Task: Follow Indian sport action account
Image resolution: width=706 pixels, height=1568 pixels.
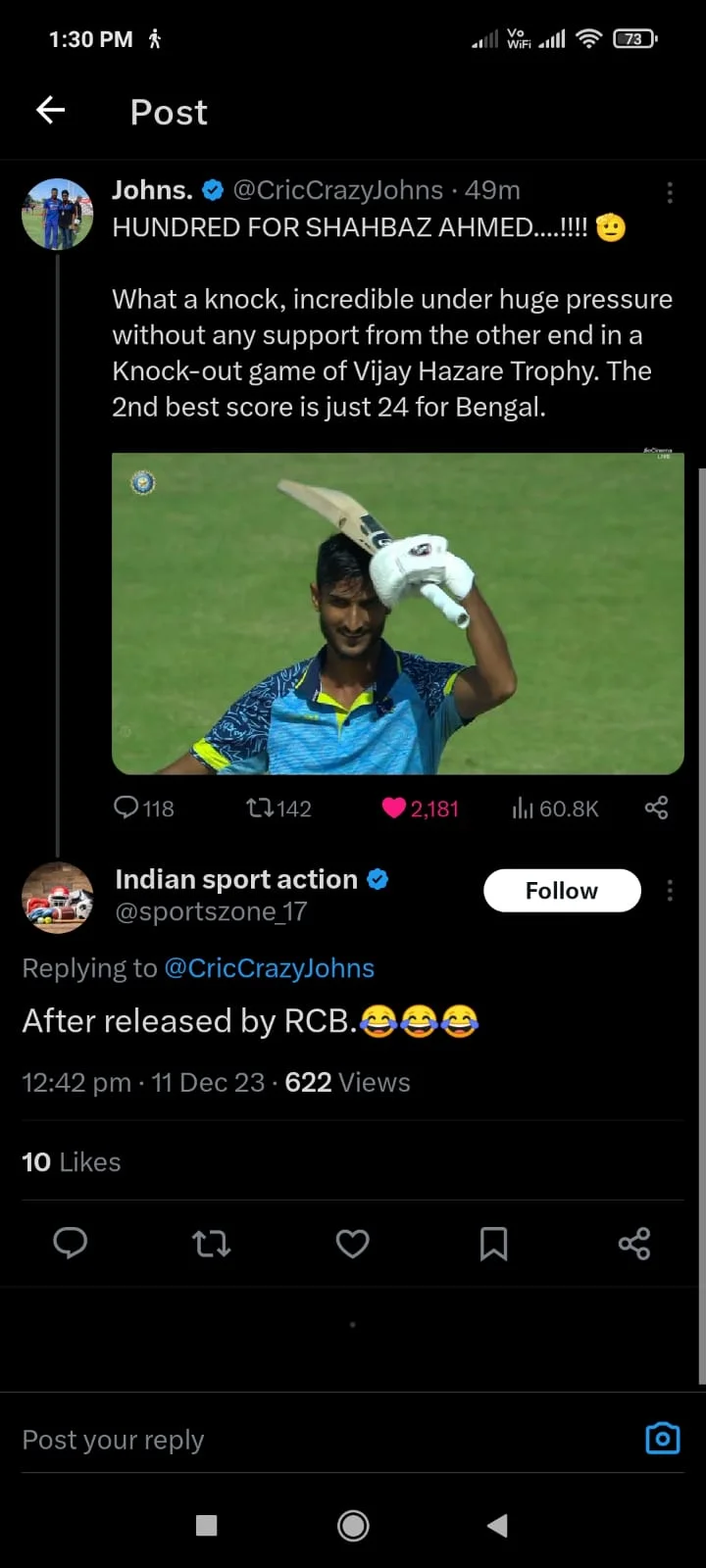Action: pos(562,890)
